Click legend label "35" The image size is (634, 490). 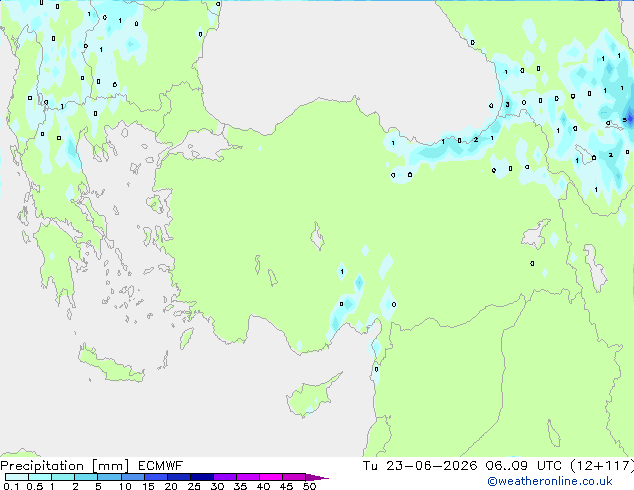240,486
